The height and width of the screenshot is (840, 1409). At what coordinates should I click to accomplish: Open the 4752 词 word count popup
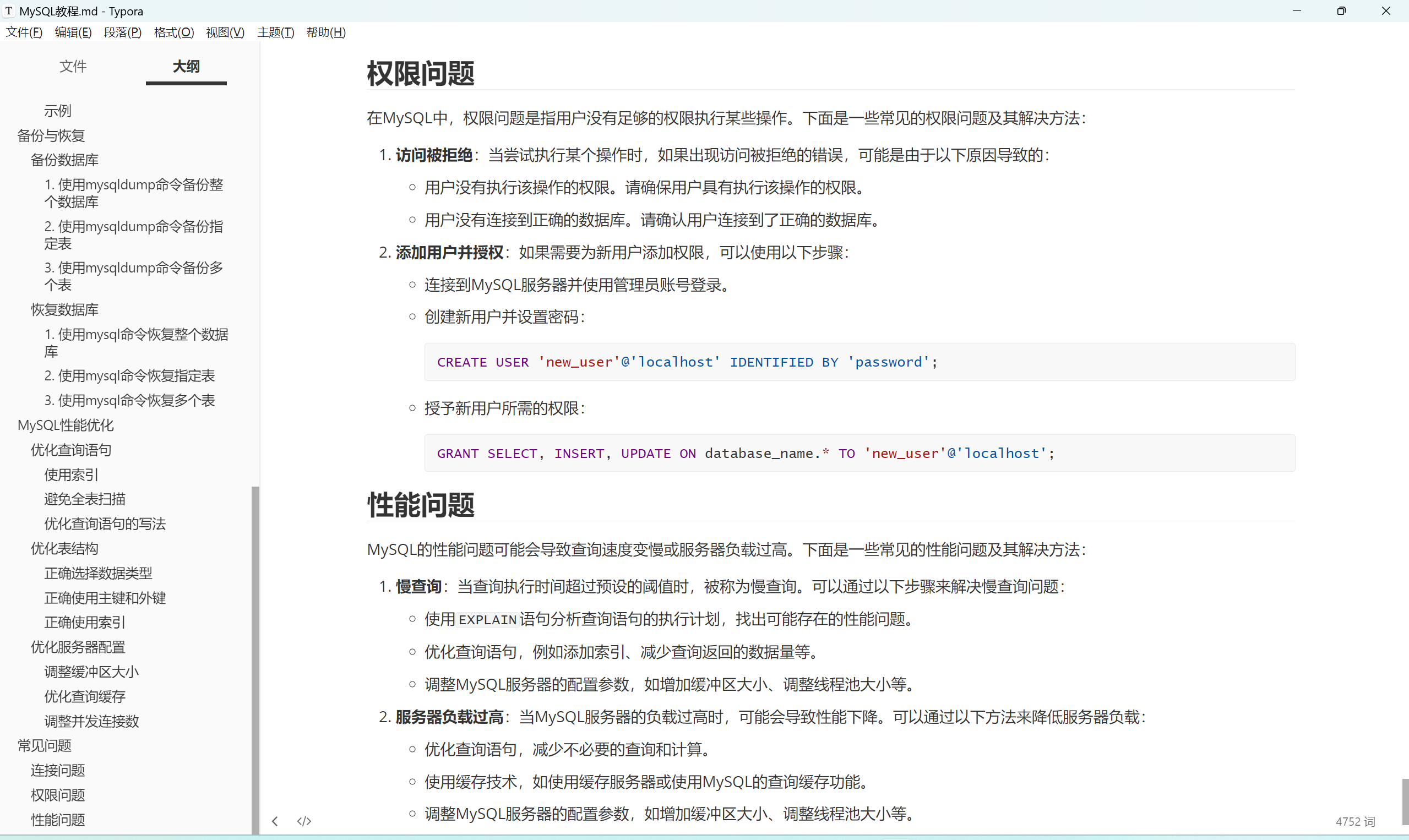coord(1354,821)
